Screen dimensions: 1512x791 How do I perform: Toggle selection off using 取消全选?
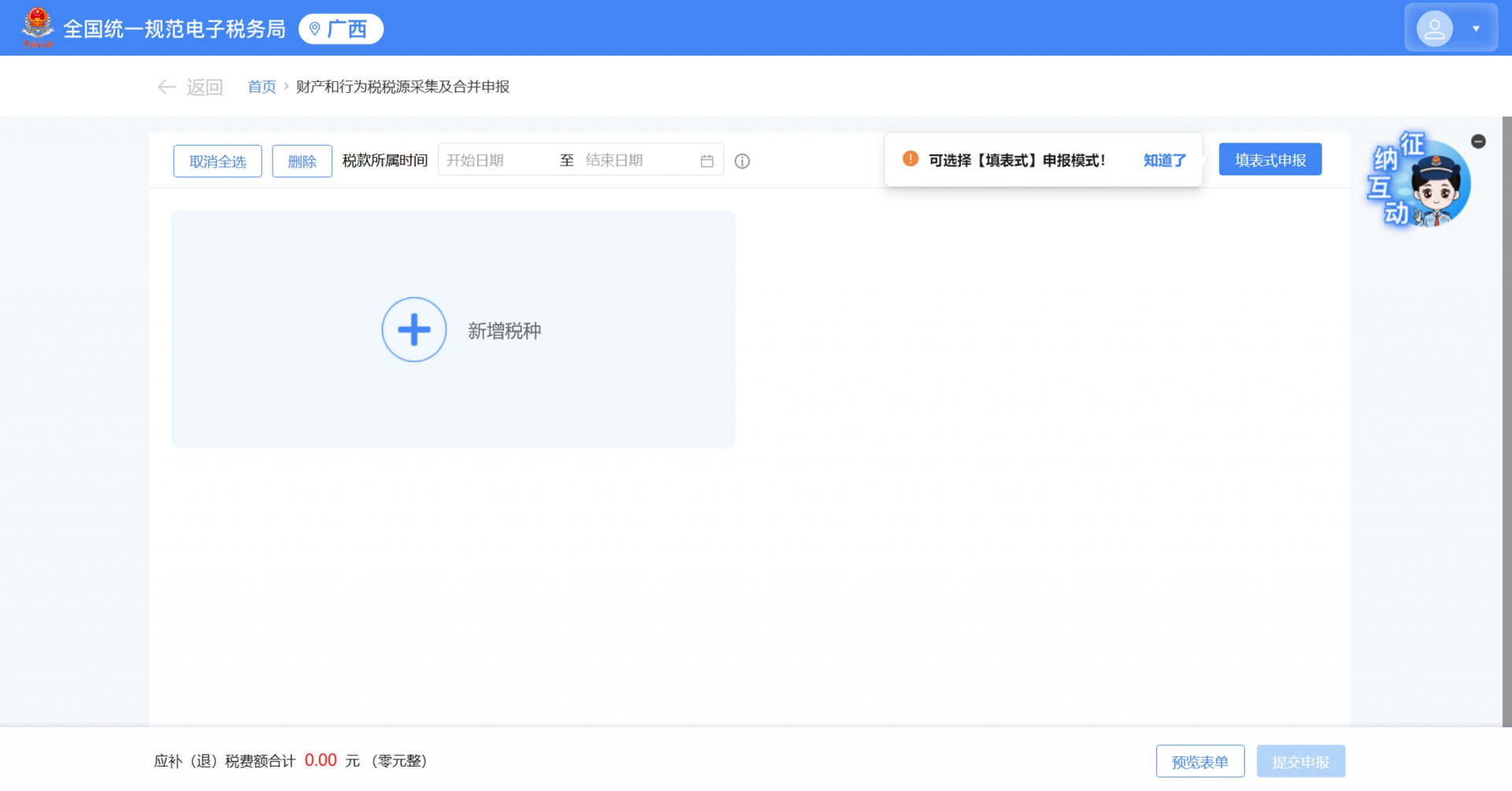point(217,161)
